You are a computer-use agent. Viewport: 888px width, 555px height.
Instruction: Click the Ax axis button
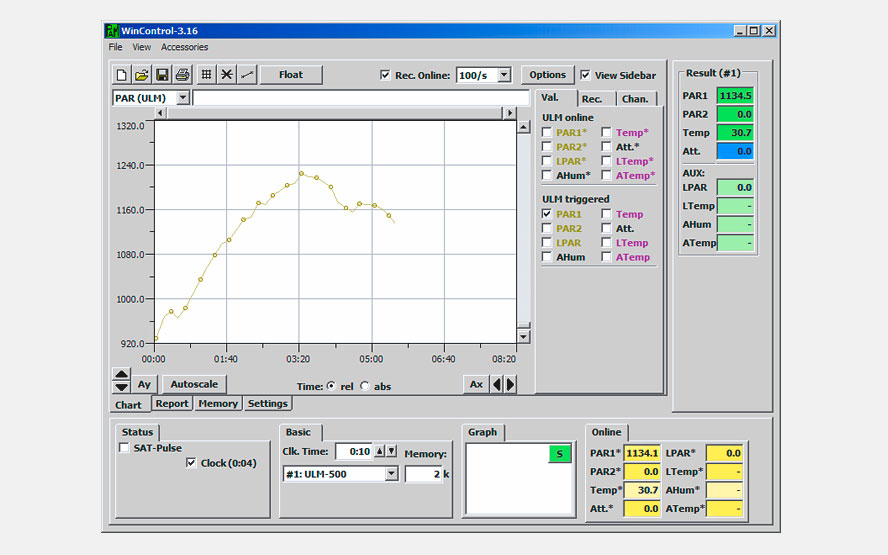coord(476,385)
